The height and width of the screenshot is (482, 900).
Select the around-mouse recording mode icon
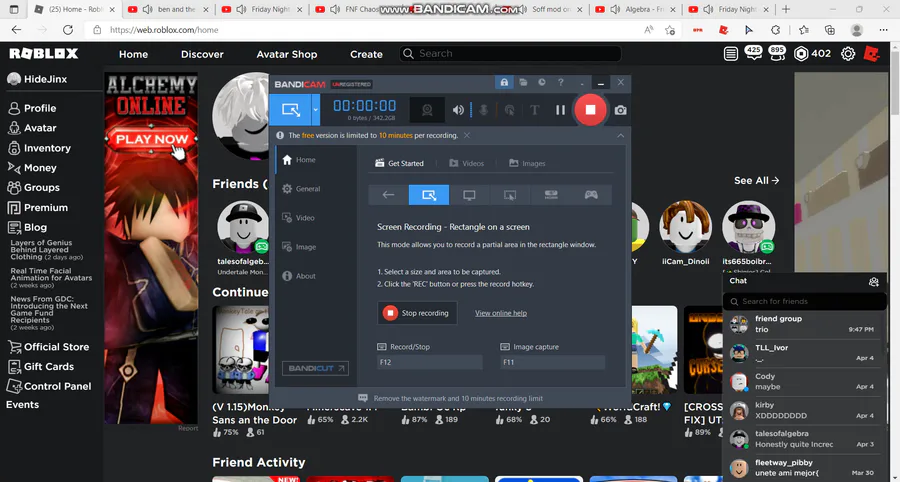(510, 195)
